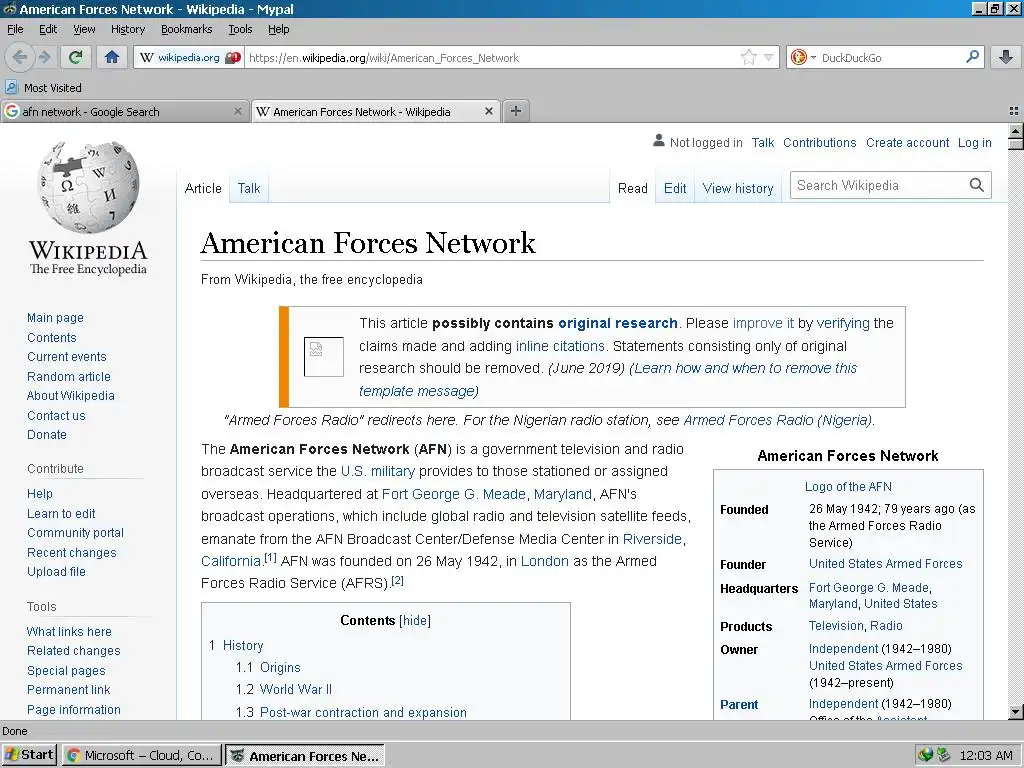Viewport: 1024px width, 768px height.
Task: Open the Downloads arrow button
Action: click(x=1006, y=57)
